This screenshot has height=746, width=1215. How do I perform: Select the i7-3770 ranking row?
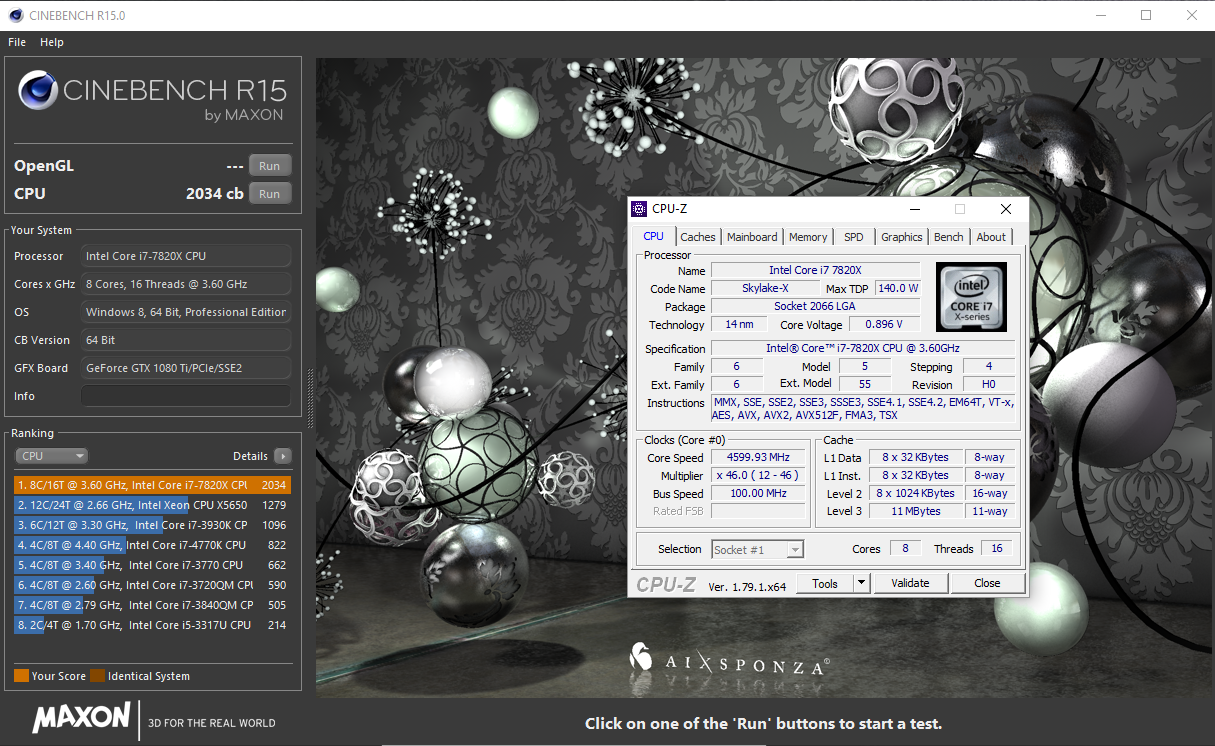click(x=153, y=565)
